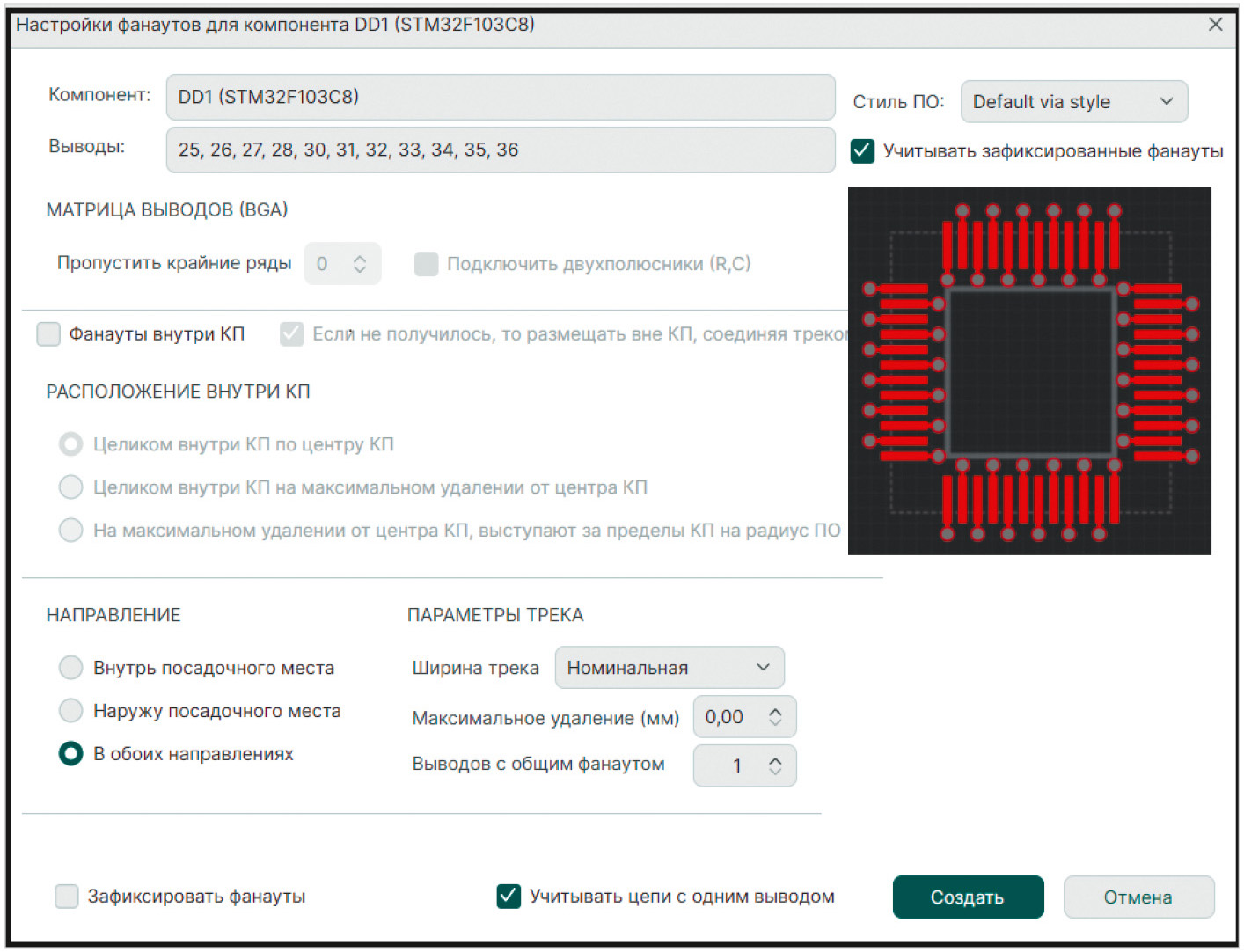
Task: Click the Максимальное удаление stepper arrows
Action: pos(775,717)
